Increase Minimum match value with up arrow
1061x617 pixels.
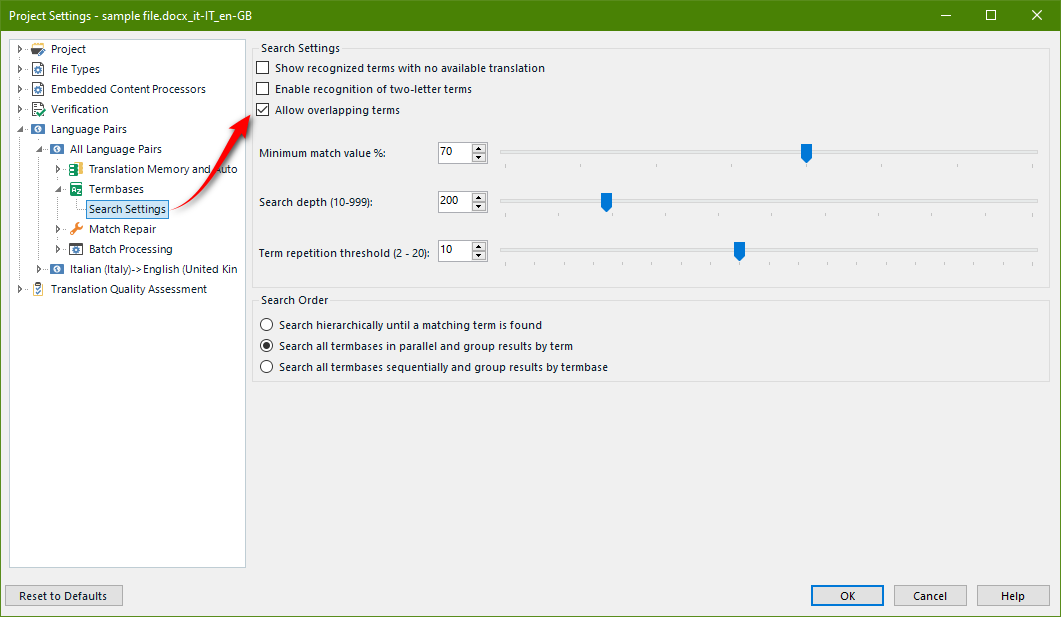coord(479,148)
